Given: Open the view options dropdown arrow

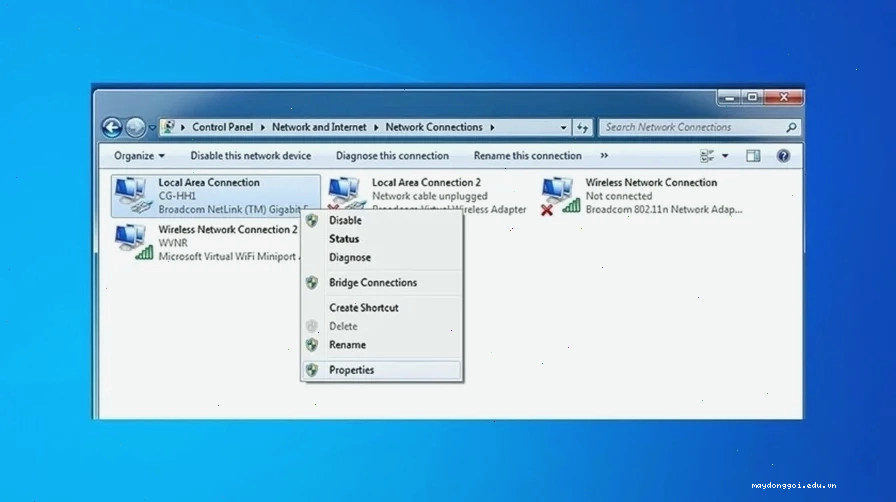Looking at the screenshot, I should pyautogui.click(x=725, y=156).
